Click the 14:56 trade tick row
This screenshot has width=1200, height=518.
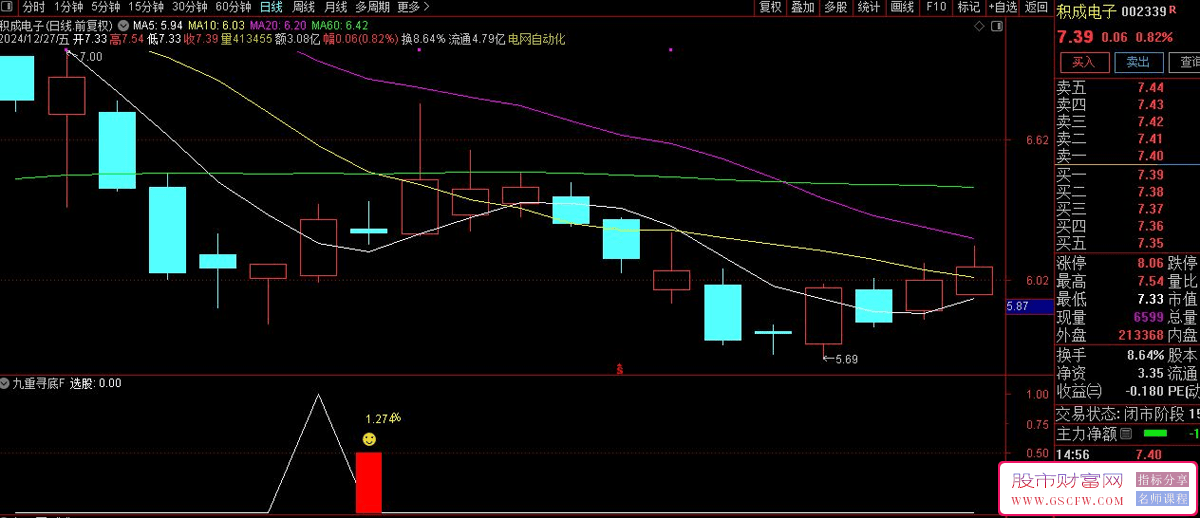pyautogui.click(x=1128, y=455)
